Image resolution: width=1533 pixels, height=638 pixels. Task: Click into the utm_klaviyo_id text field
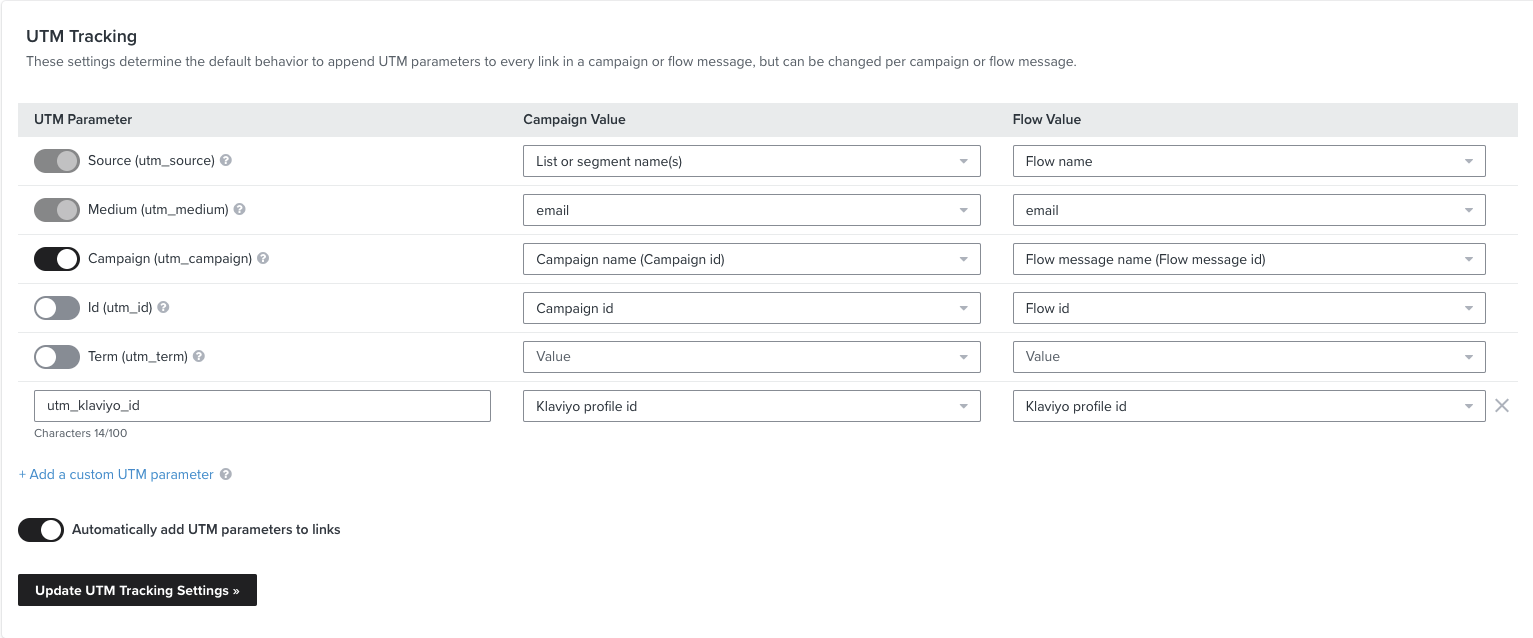(x=260, y=406)
